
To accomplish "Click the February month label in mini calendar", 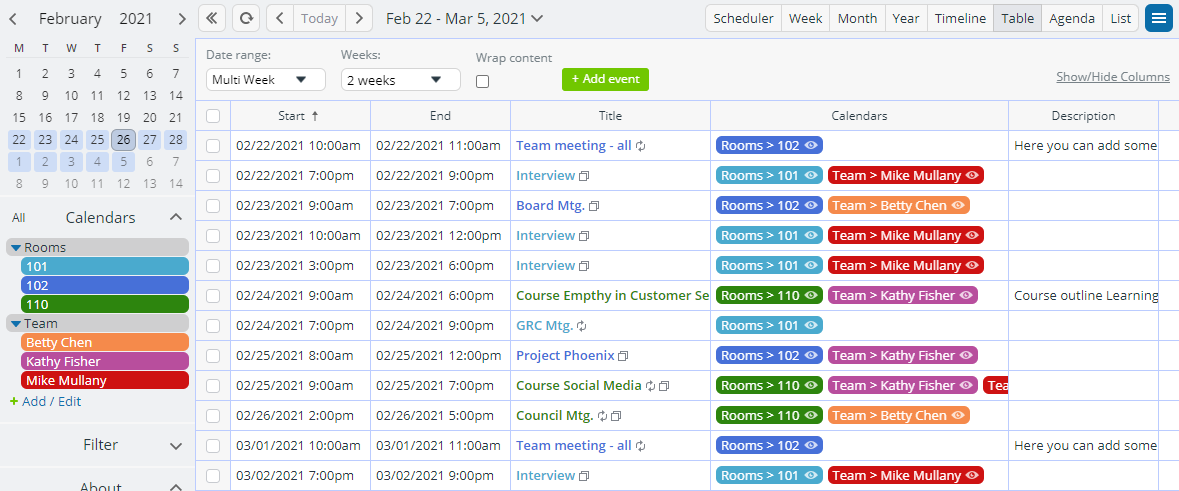I will pos(69,19).
